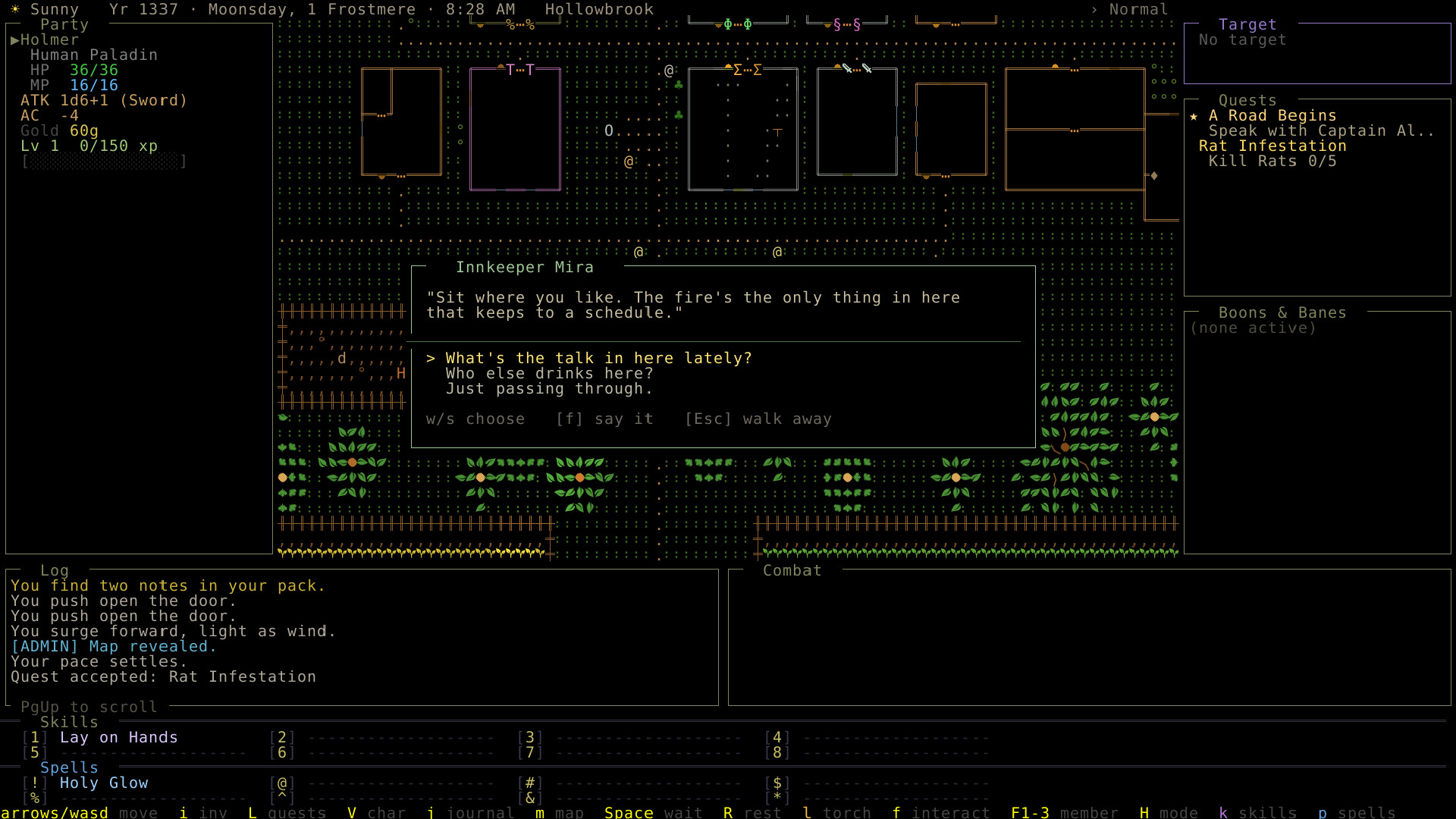1456x819 pixels.
Task: Click the 'm map' hotkey hint
Action: coord(560,812)
